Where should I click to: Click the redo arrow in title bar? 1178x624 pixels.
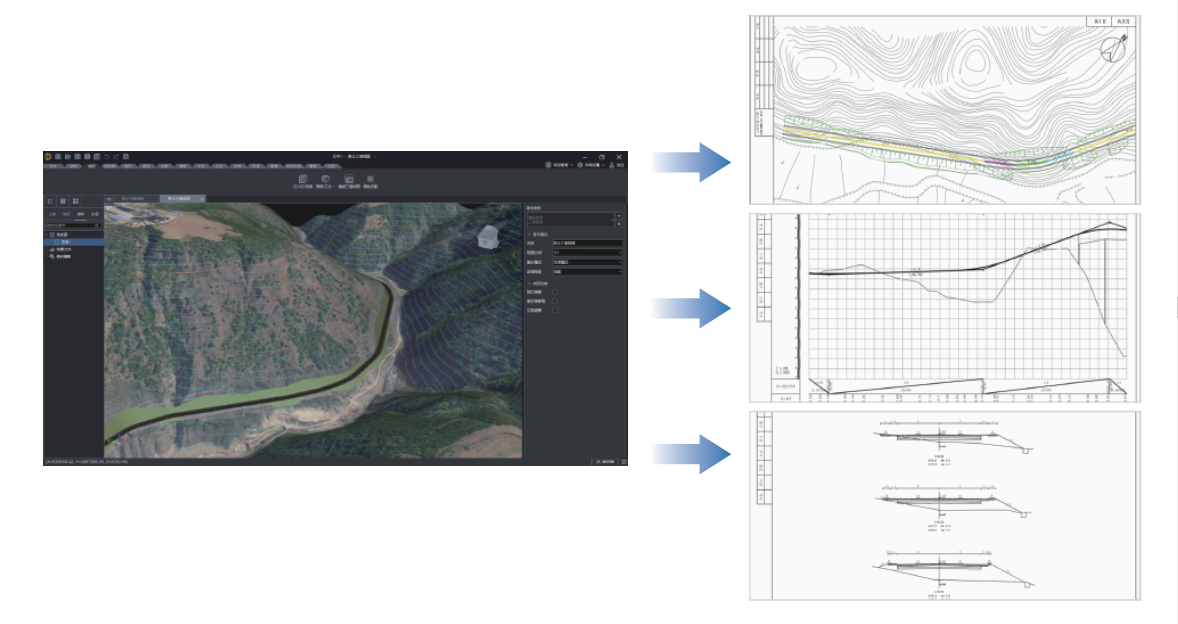coord(116,157)
